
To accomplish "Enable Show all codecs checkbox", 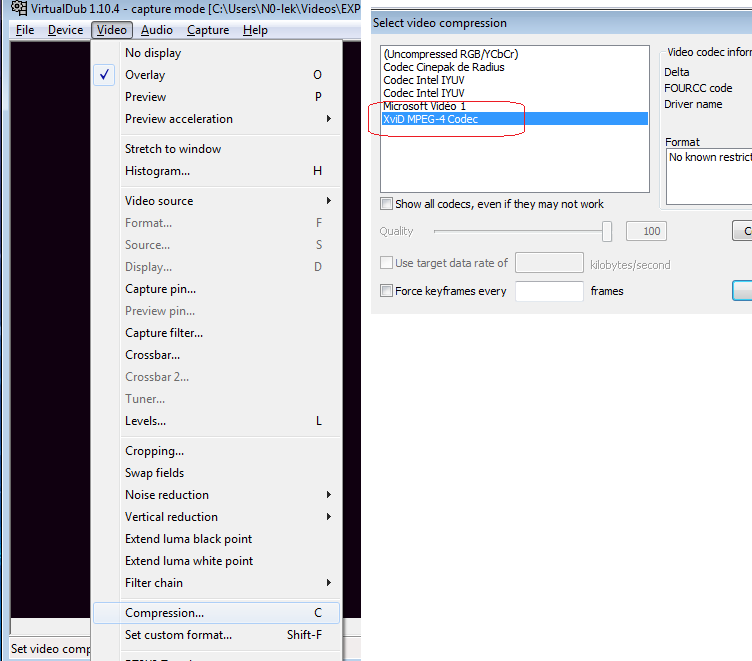I will 387,203.
